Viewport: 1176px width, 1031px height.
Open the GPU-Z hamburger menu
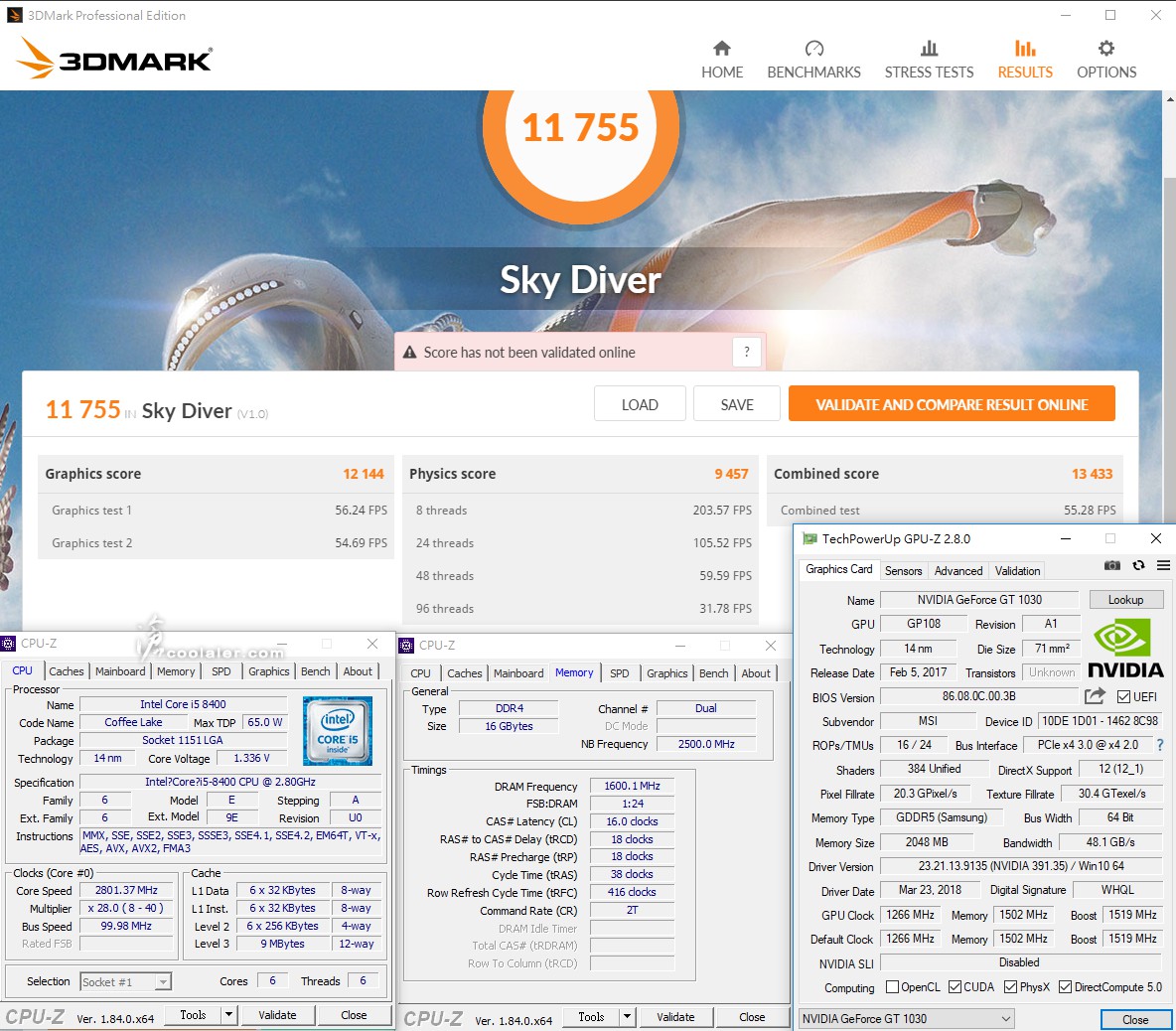[x=1163, y=565]
